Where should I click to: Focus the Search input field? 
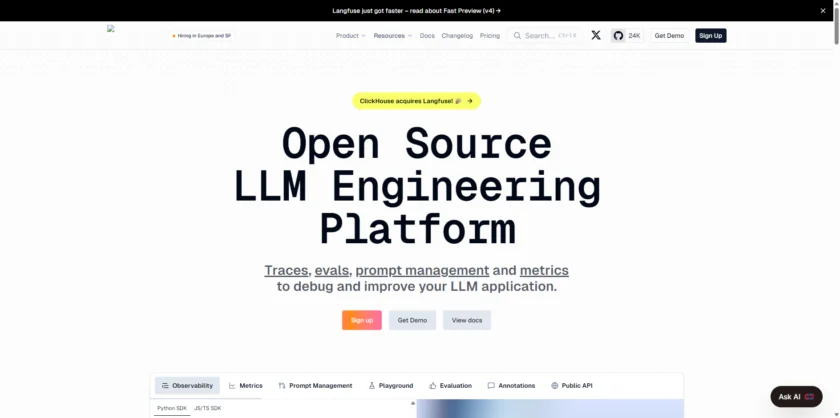point(545,35)
